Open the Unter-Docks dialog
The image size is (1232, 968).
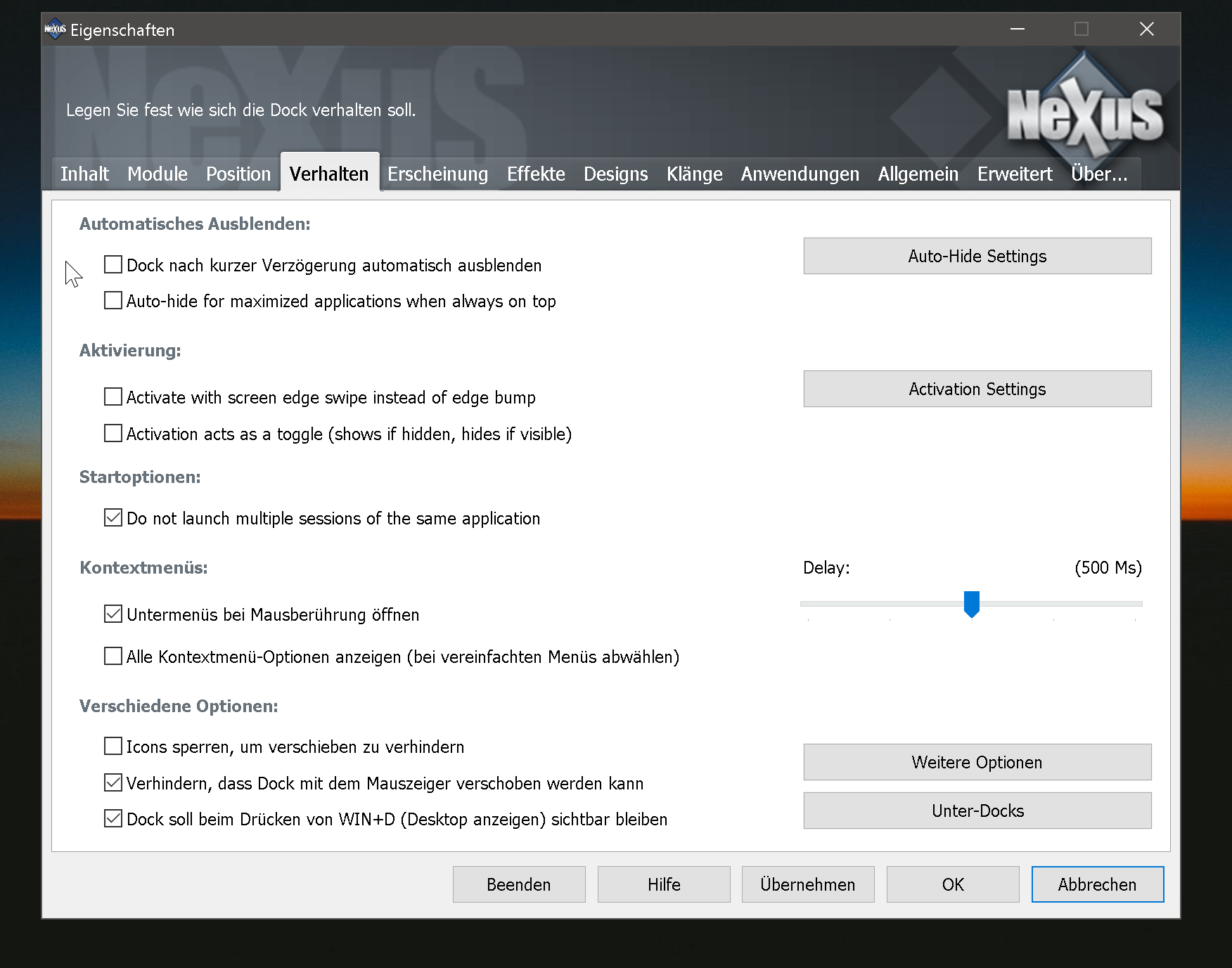pyautogui.click(x=977, y=811)
